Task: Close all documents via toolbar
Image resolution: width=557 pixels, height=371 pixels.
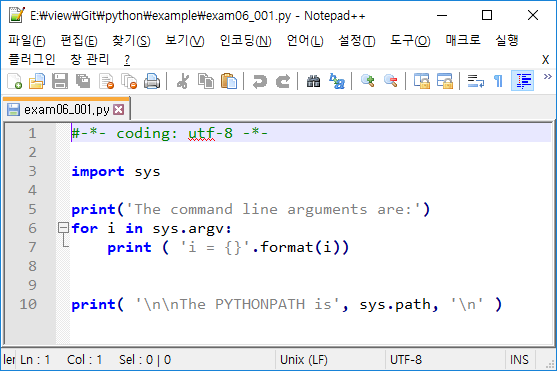Action: 129,81
